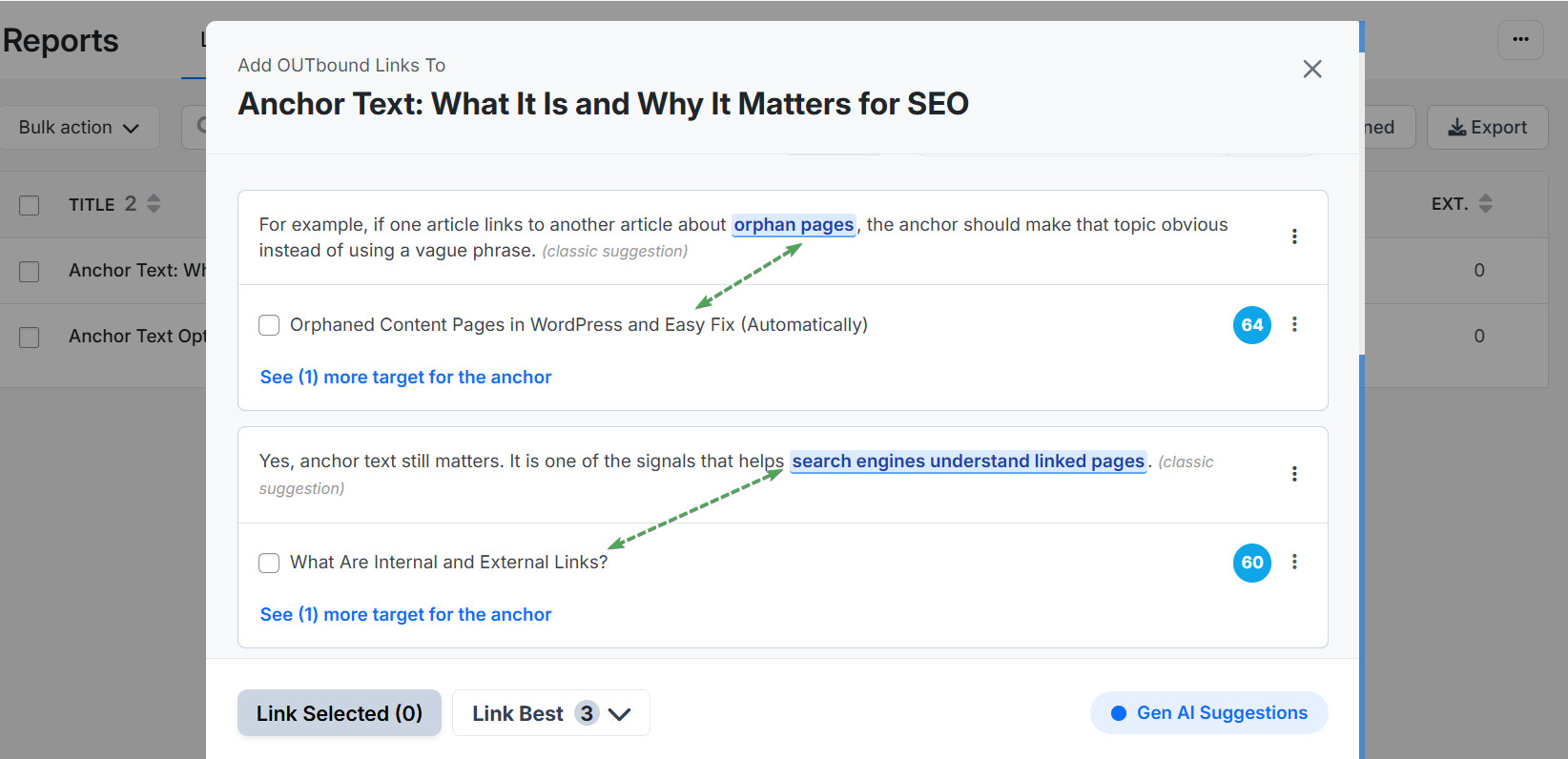Click the Reports page heading
The image size is (1568, 759).
click(x=60, y=41)
